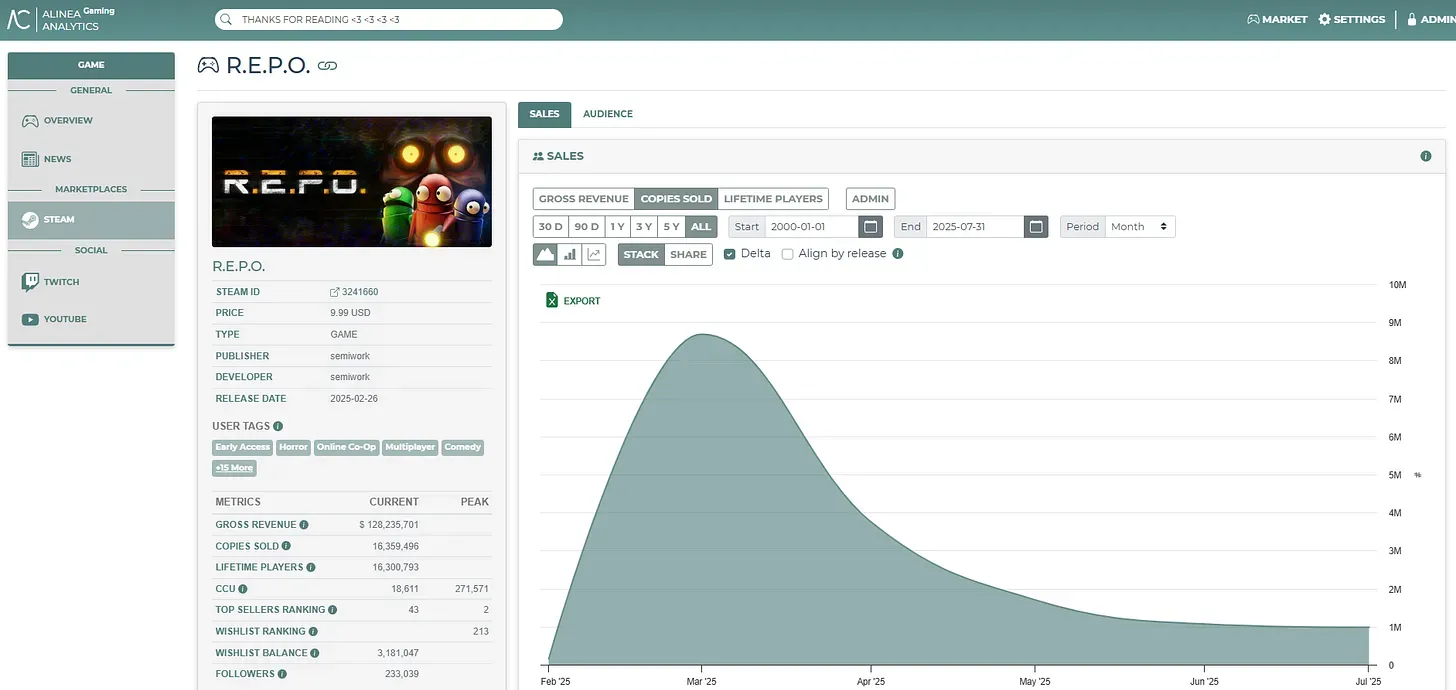Click the info icon beside User Tags
Viewport: 1456px width, 690px height.
click(x=278, y=426)
